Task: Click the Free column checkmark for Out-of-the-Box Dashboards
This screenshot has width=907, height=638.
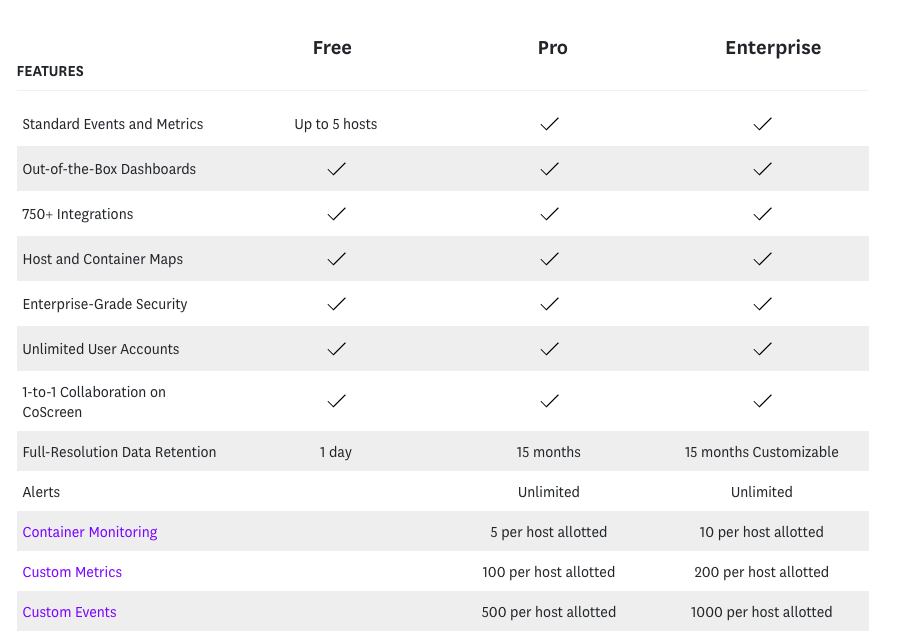Action: click(337, 169)
